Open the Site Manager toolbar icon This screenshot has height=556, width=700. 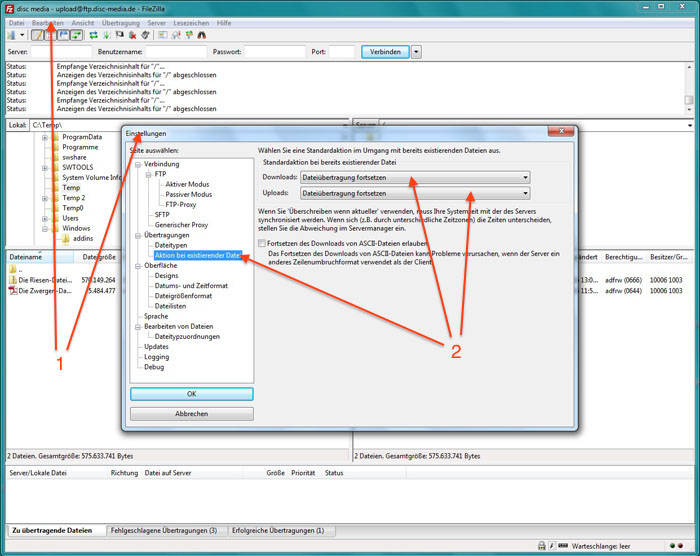(x=11, y=35)
